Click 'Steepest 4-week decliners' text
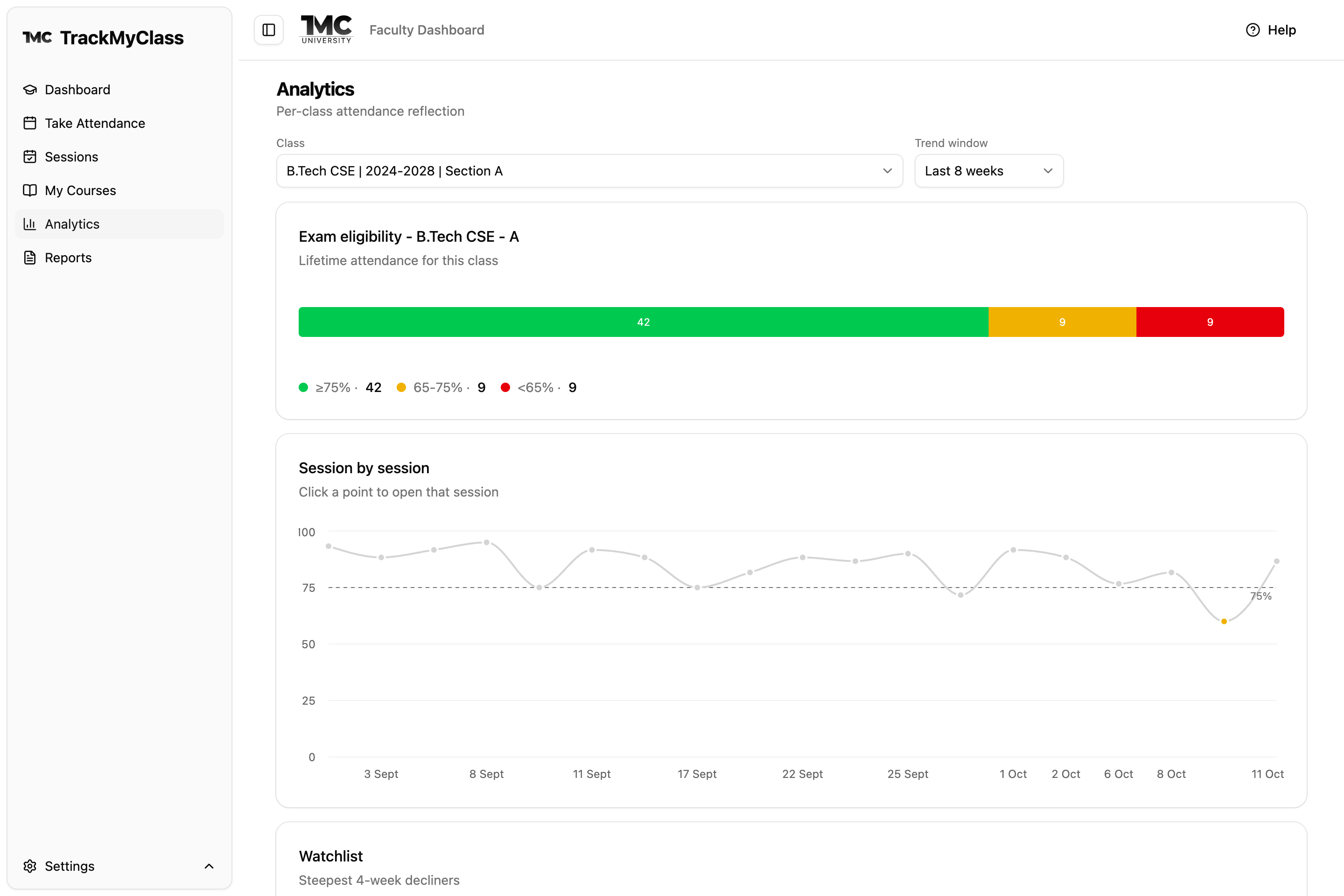The image size is (1344, 896). pos(379,880)
